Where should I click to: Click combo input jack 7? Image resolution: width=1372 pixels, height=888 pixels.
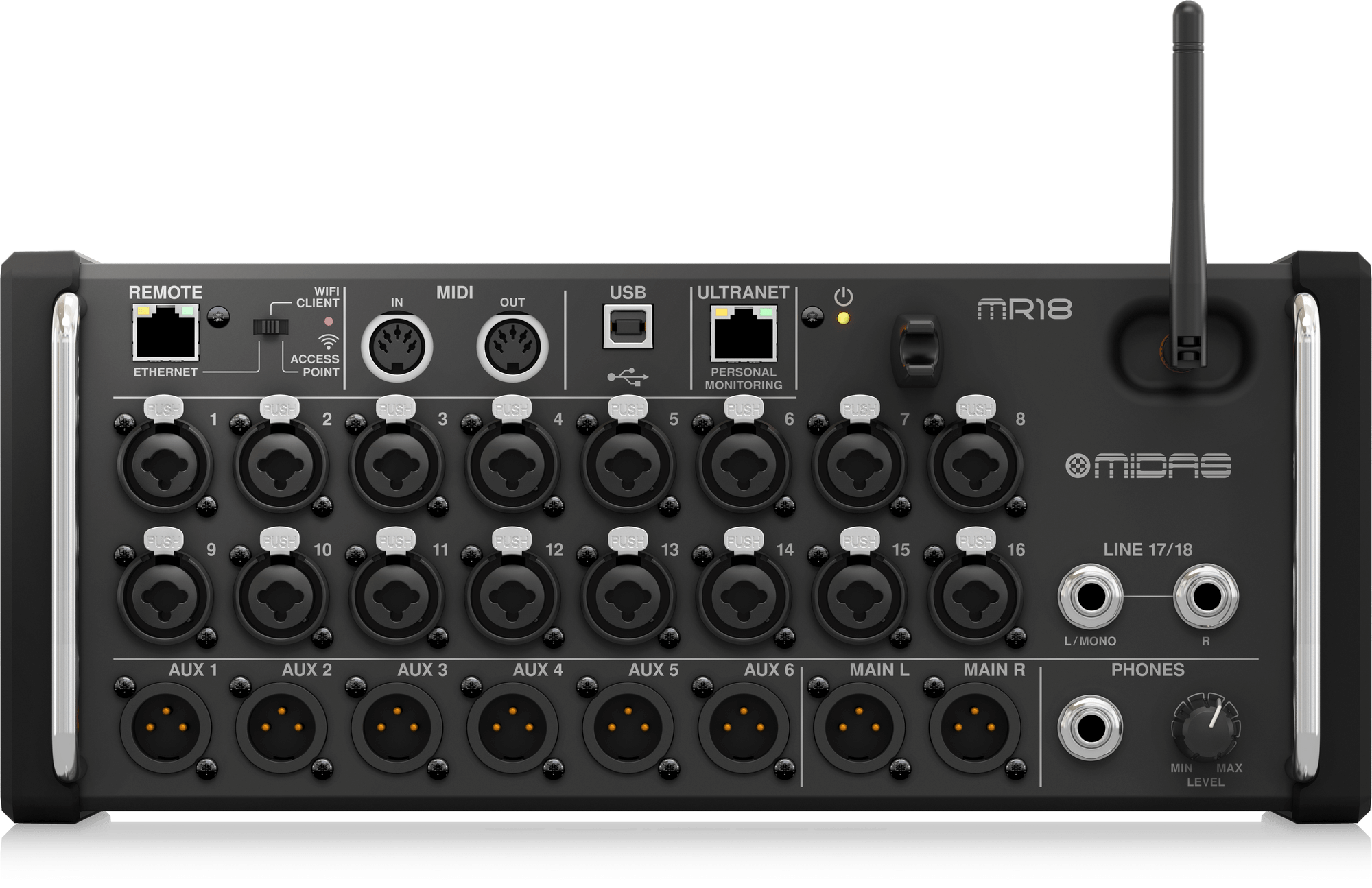pyautogui.click(x=860, y=465)
